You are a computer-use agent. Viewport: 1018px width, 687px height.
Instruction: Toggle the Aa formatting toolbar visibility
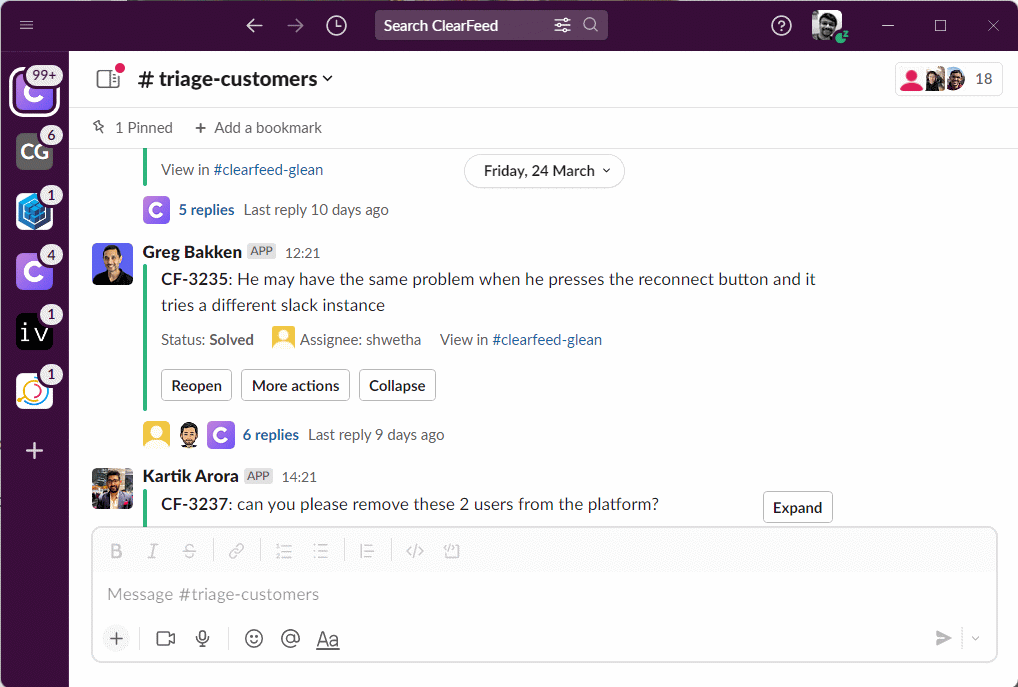(x=328, y=639)
